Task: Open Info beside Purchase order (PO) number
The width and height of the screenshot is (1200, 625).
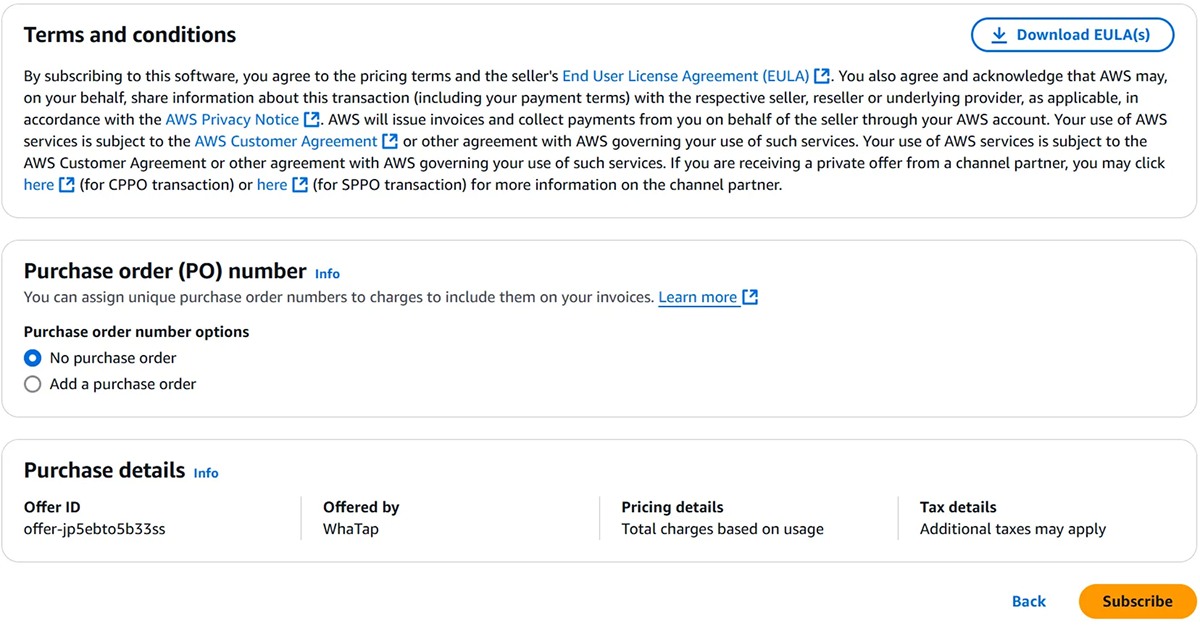Action: point(327,273)
